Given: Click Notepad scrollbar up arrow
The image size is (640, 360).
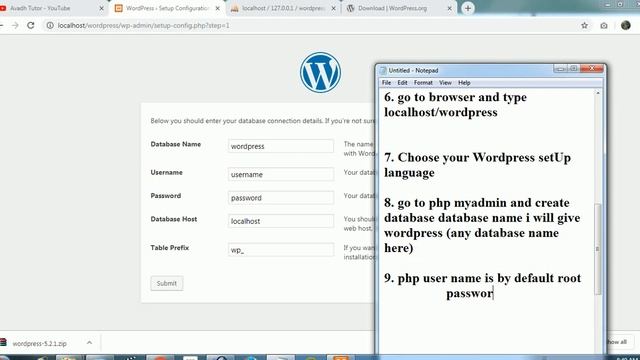Looking at the screenshot, I should pyautogui.click(x=598, y=93).
